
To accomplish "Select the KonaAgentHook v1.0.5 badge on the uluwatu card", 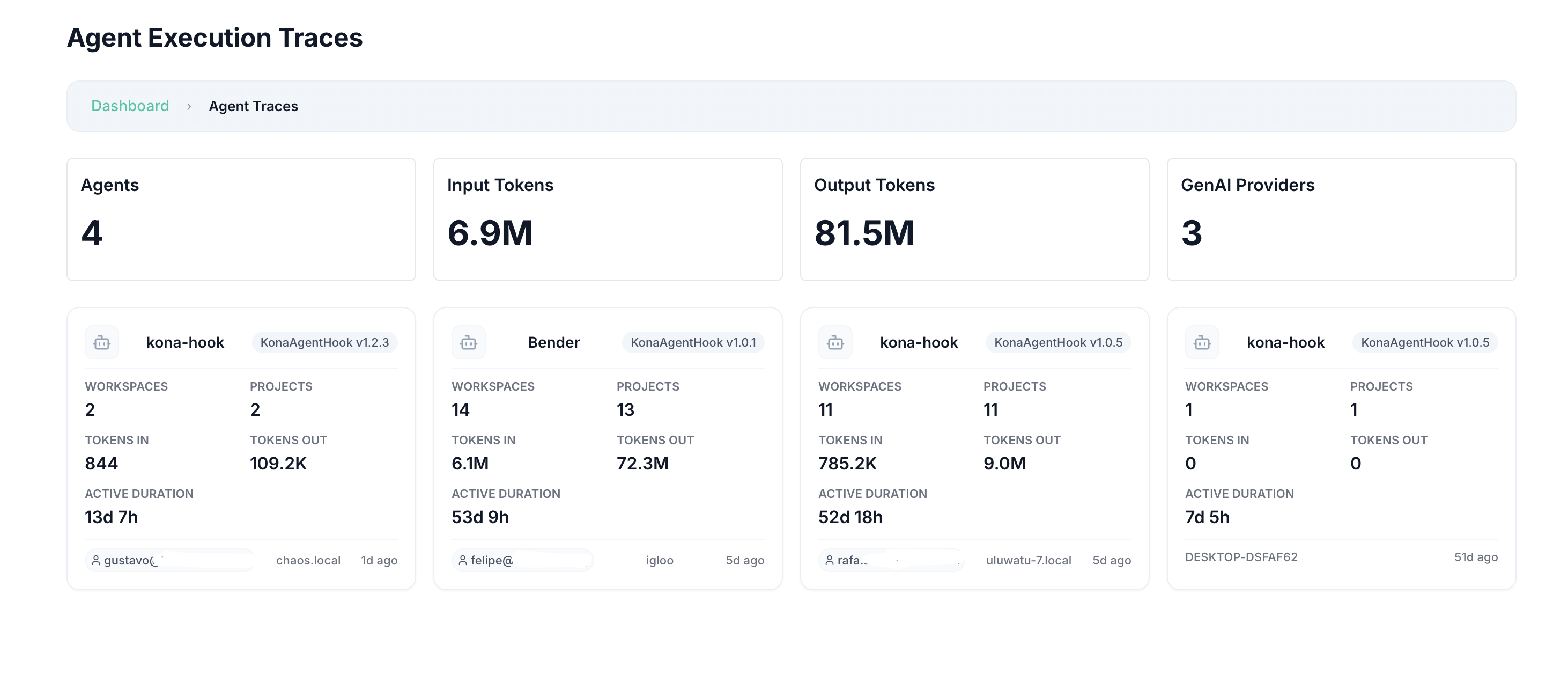I will click(1058, 342).
